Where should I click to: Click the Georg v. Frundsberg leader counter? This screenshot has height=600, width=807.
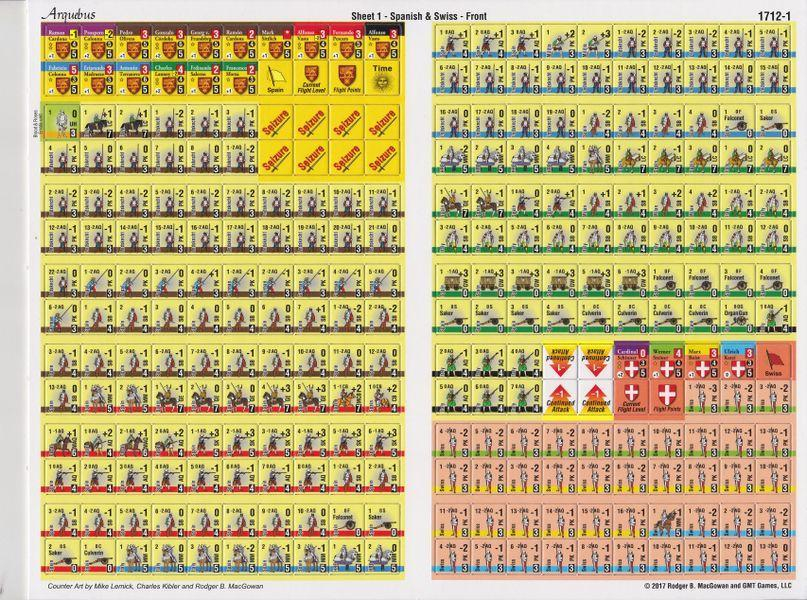pos(204,42)
